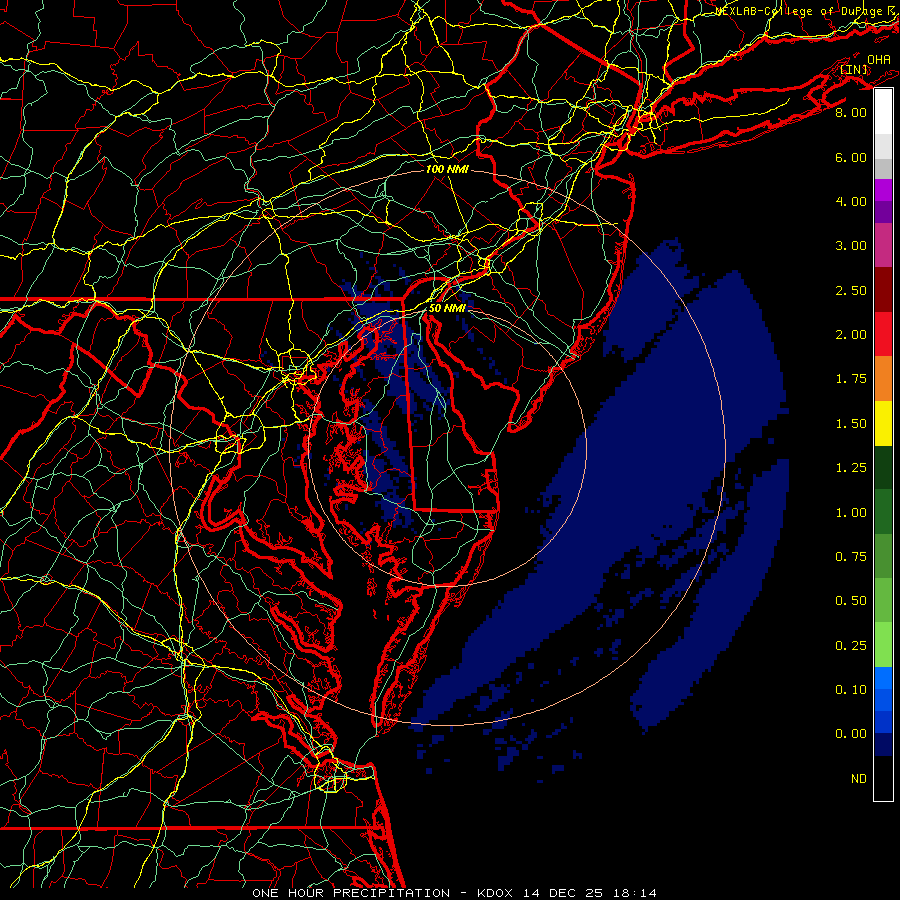Click the 0.00 legend value
Screen dimensions: 900x900
pyautogui.click(x=851, y=734)
